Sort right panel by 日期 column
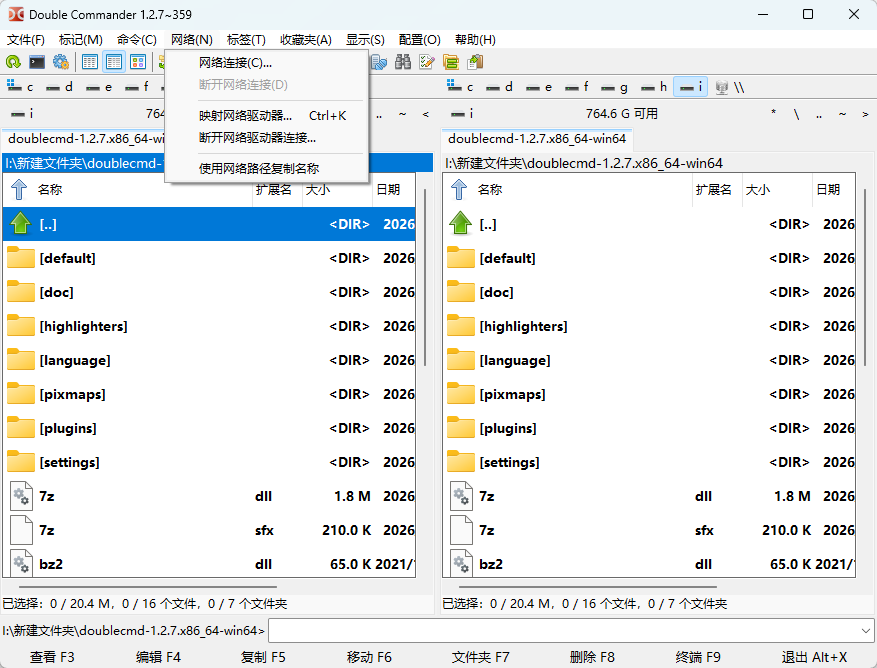The height and width of the screenshot is (668, 877). 833,189
